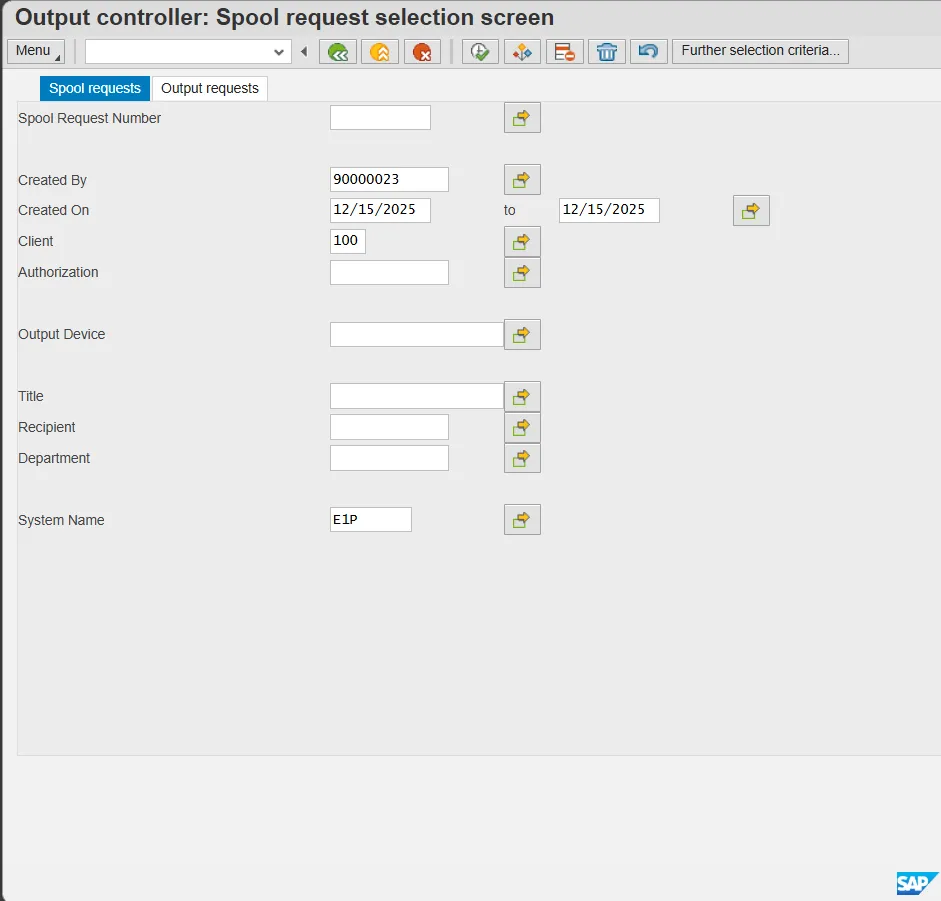Viewport: 941px width, 901px height.
Task: Click the Title input field
Action: pos(416,397)
